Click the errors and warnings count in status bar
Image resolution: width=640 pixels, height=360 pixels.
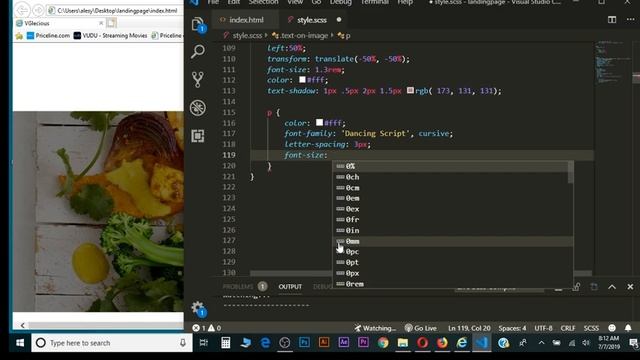point(207,328)
